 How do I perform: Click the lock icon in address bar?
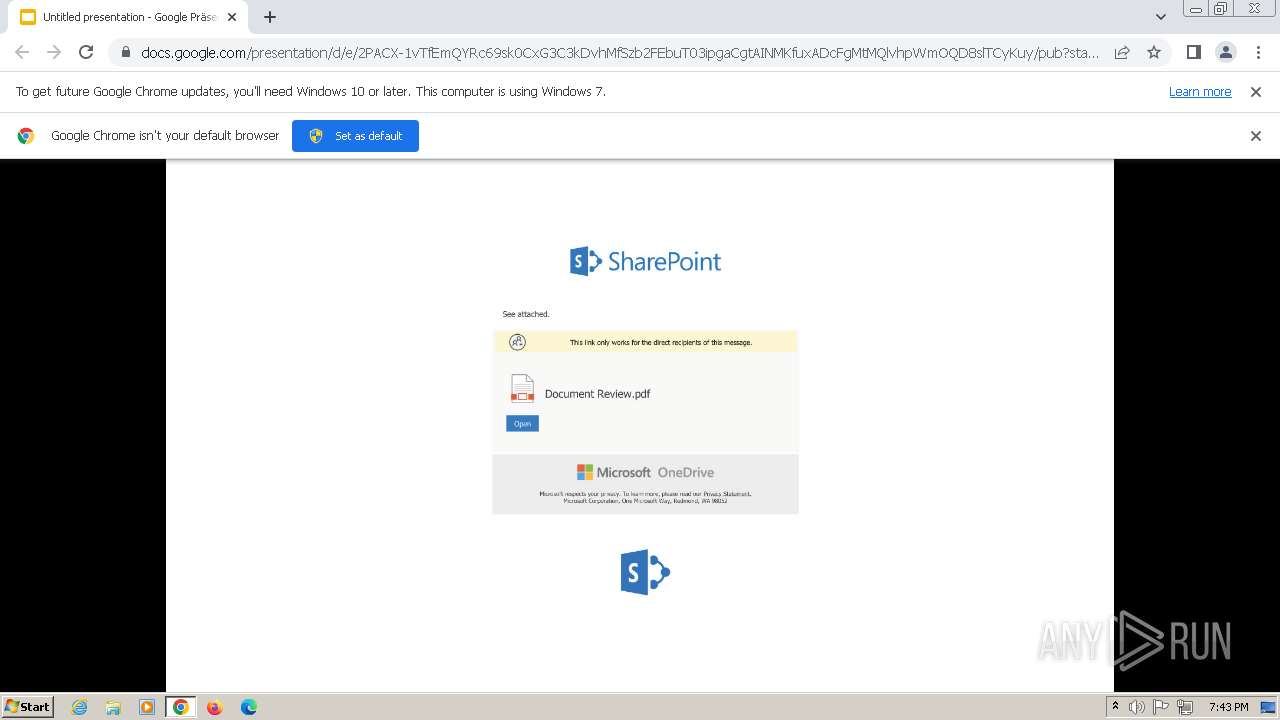126,52
